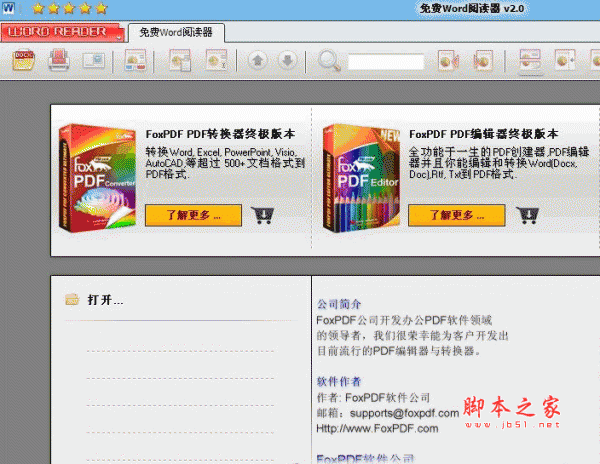Click the page with left arrow icon

tap(565, 60)
